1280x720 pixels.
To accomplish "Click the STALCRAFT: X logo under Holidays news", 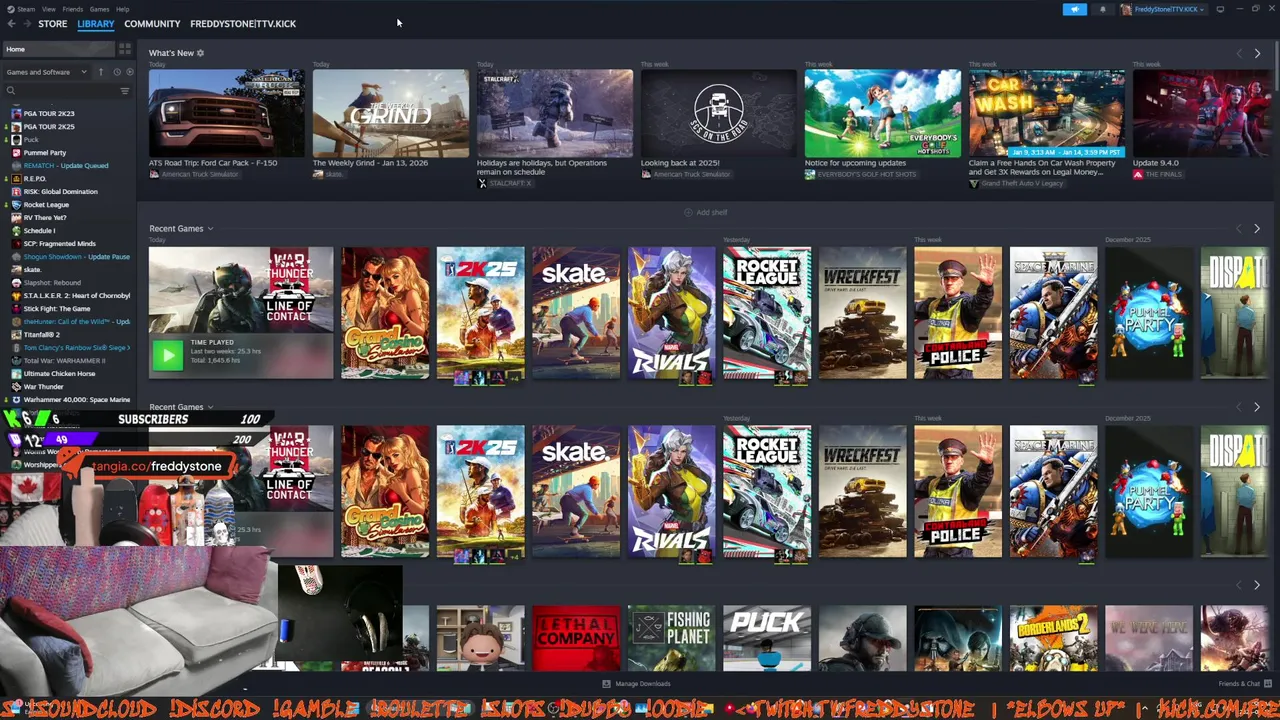I will point(482,184).
